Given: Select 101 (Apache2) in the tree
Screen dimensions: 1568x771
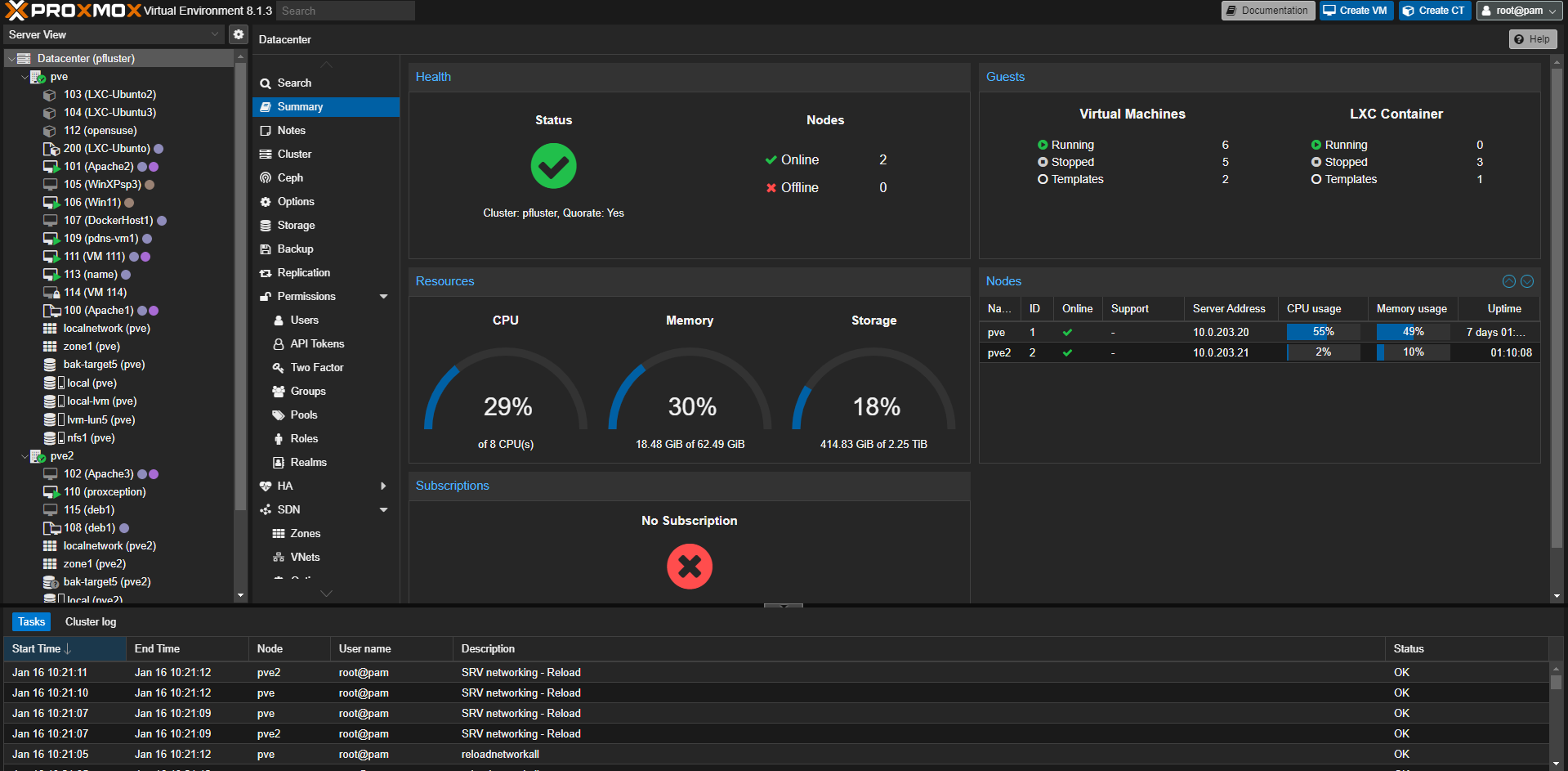Looking at the screenshot, I should 119,167.
